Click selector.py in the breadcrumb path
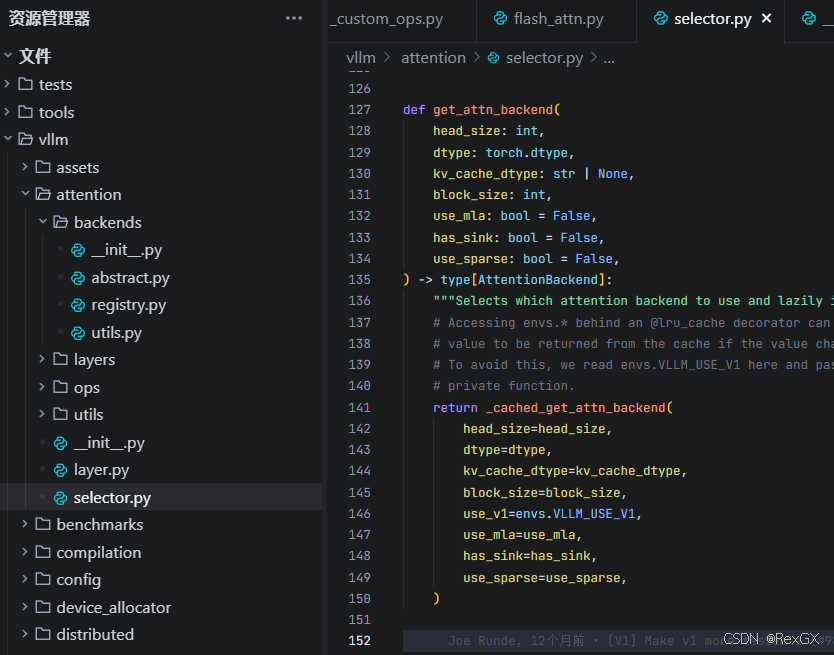 tap(544, 57)
